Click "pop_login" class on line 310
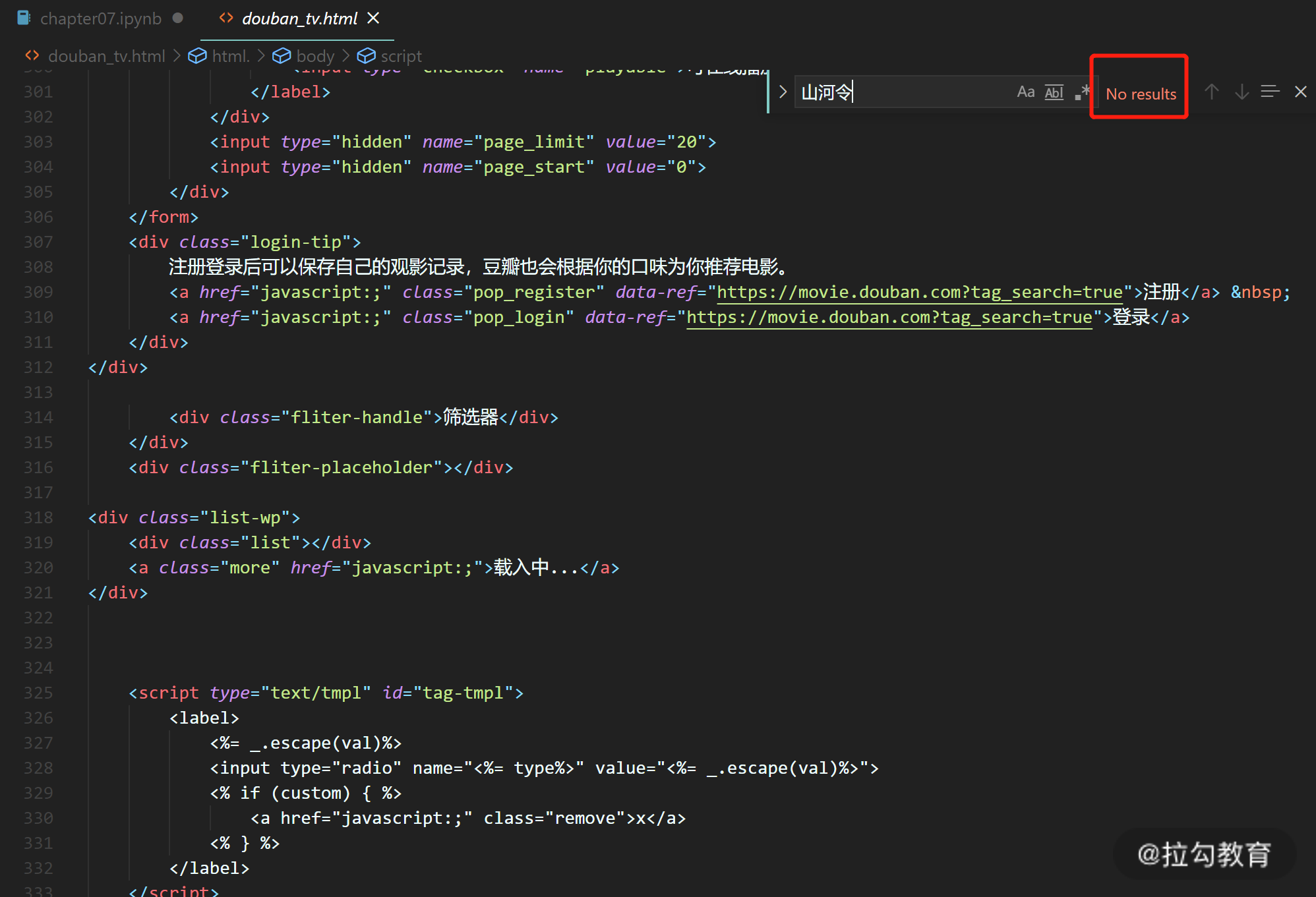The height and width of the screenshot is (897, 1316). 519,317
